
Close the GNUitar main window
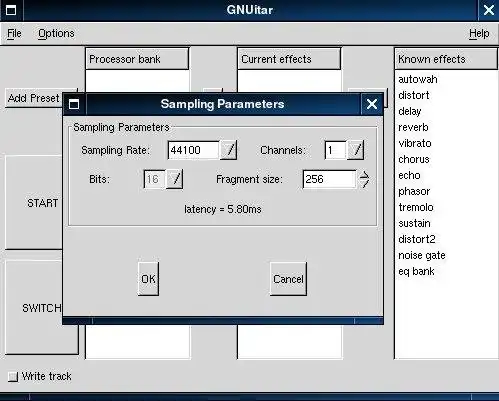tap(489, 10)
